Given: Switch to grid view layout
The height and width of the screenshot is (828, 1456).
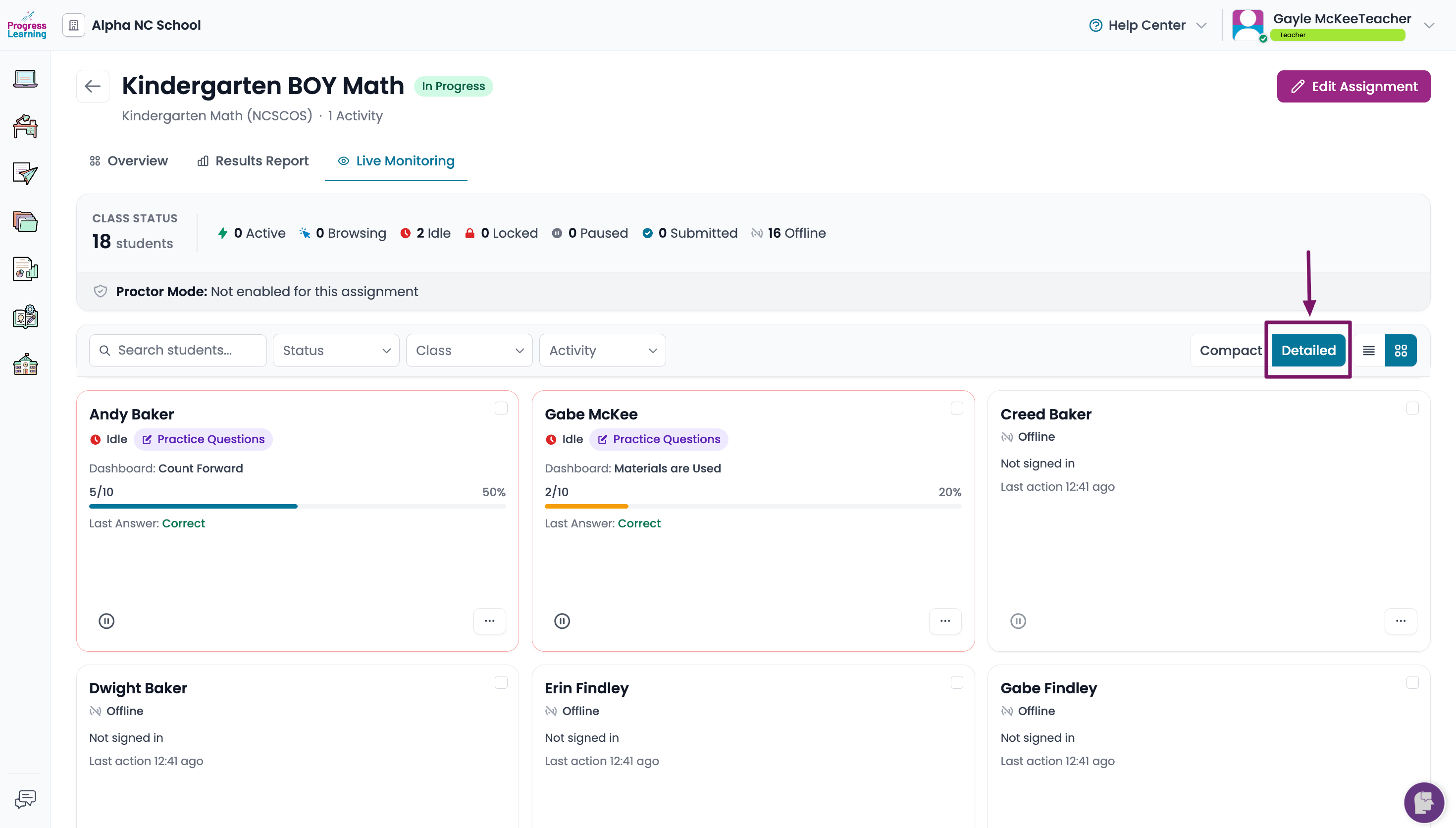Looking at the screenshot, I should click(x=1401, y=350).
